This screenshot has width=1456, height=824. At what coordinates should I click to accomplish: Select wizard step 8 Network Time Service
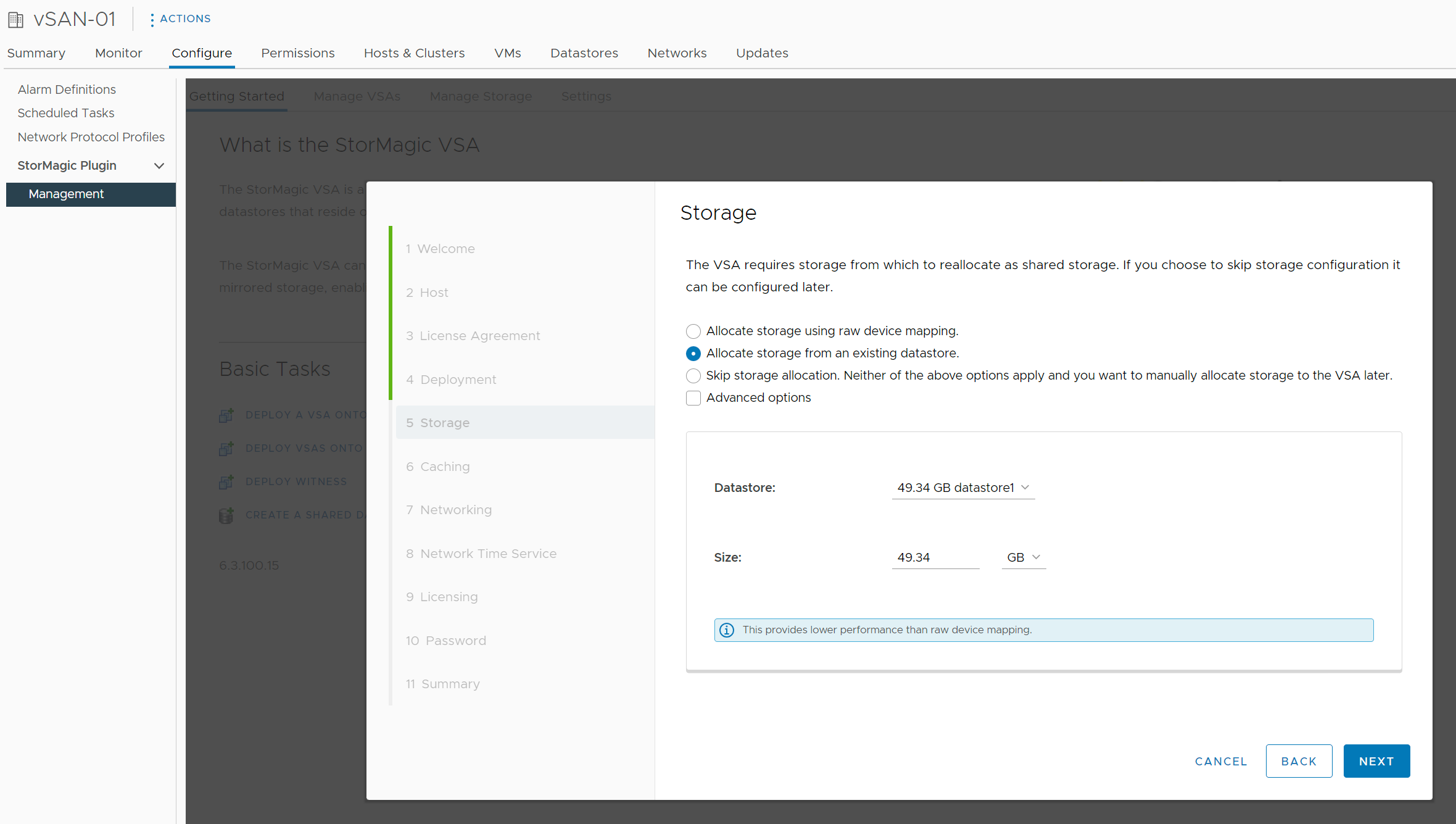tap(481, 554)
